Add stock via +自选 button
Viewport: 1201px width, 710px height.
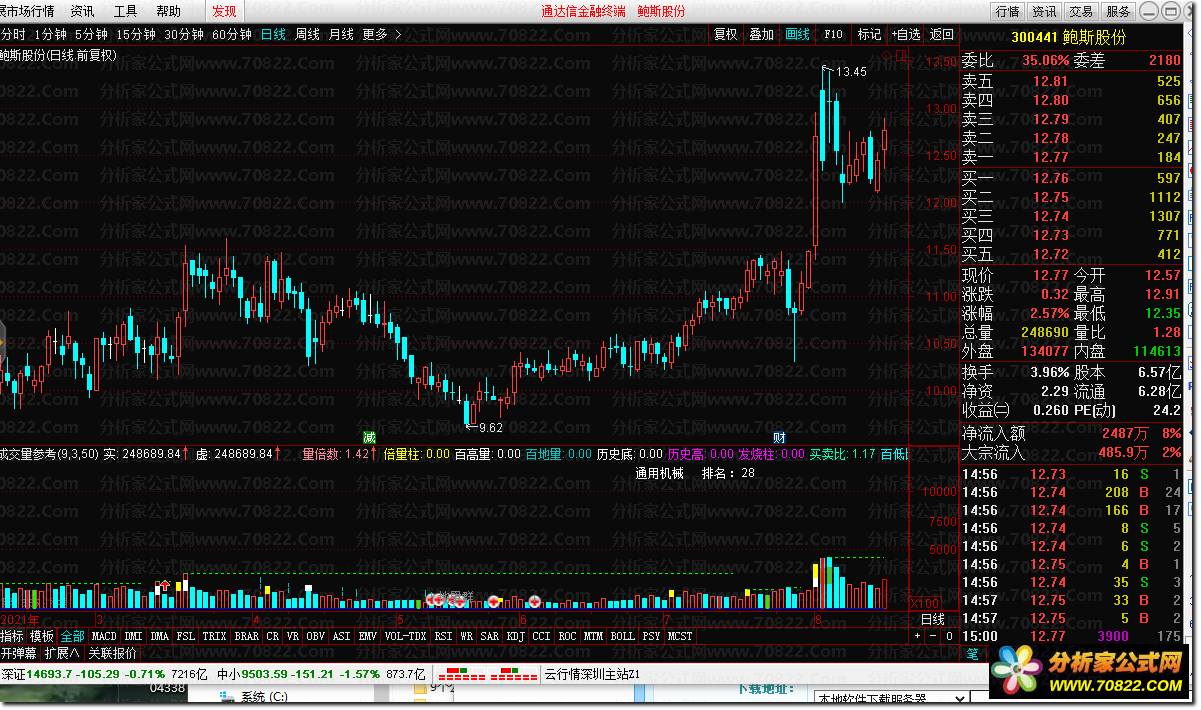coord(906,34)
